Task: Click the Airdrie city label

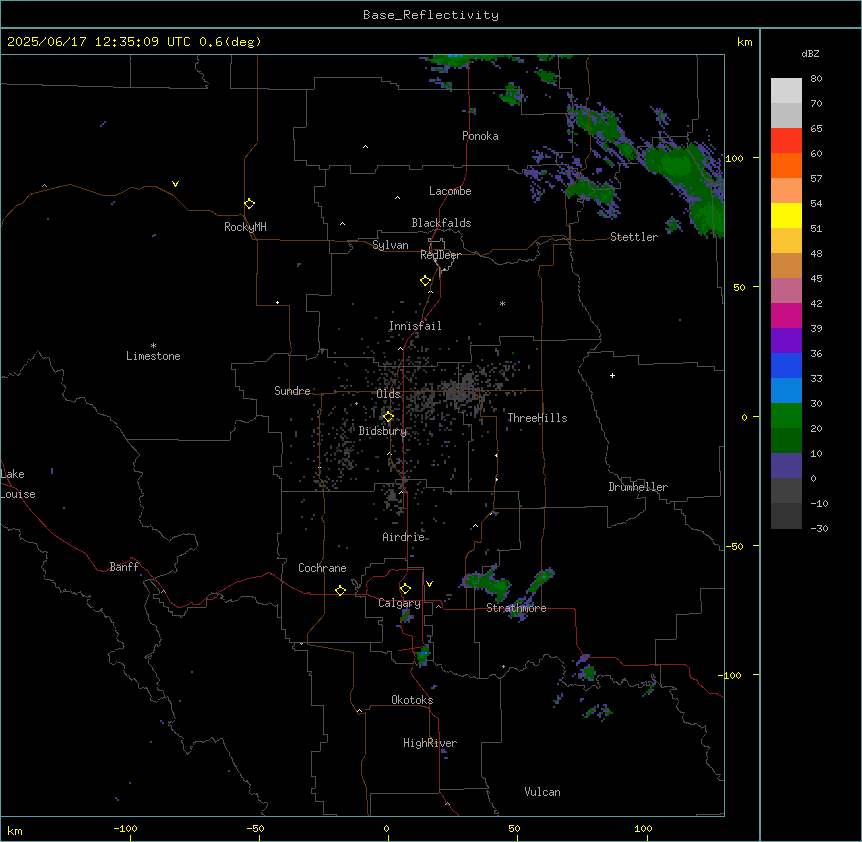Action: (x=404, y=537)
